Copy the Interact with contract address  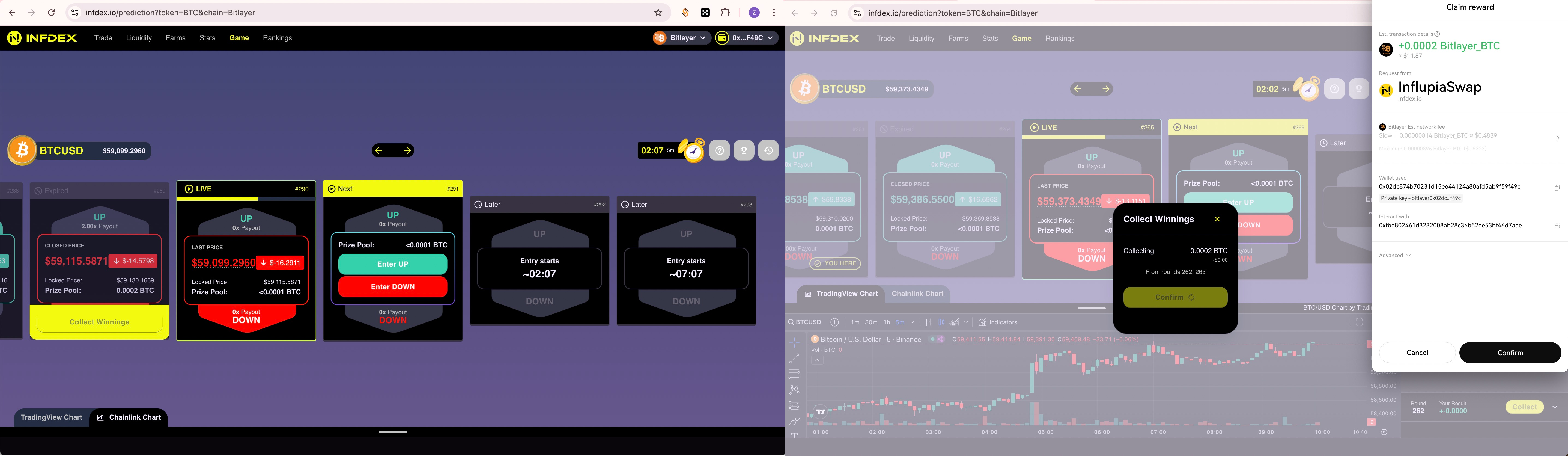(1557, 226)
